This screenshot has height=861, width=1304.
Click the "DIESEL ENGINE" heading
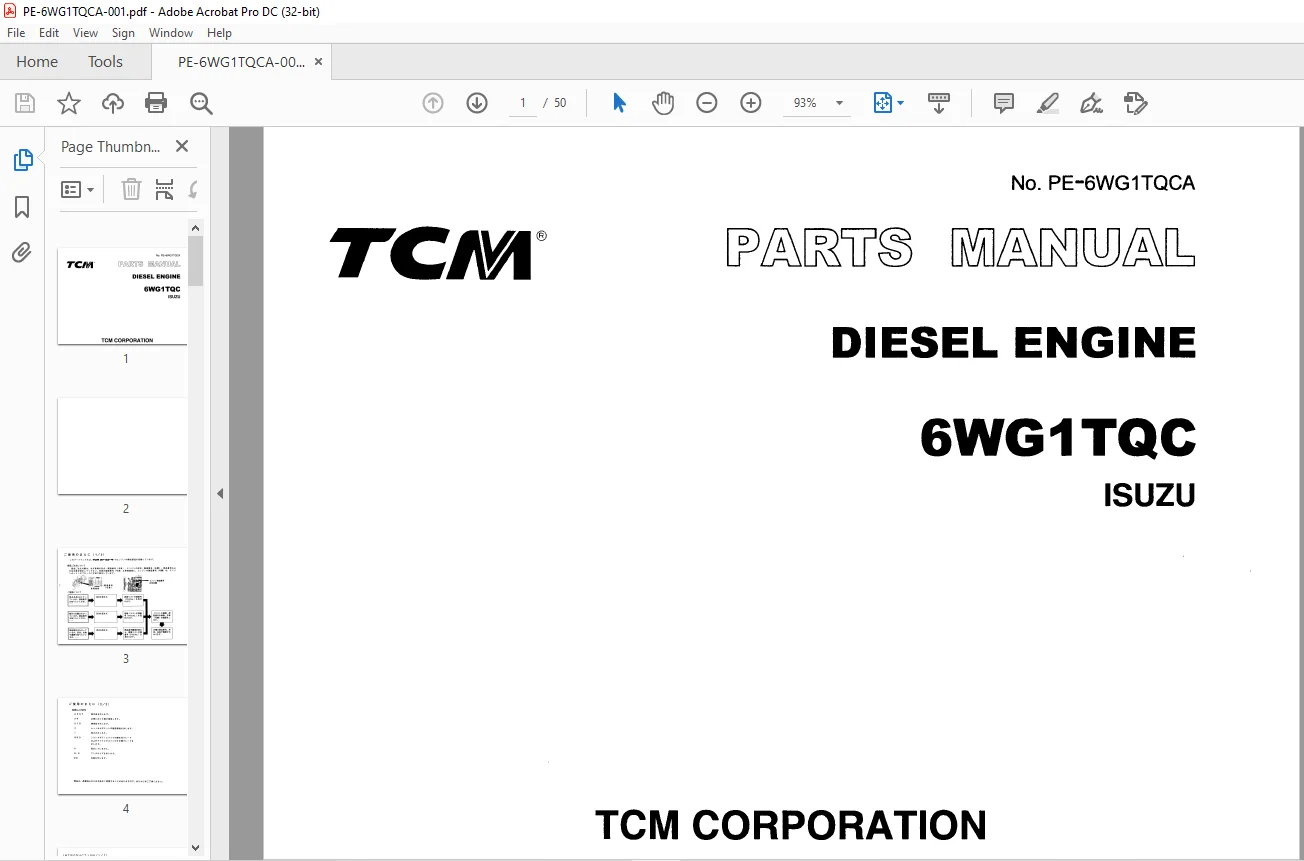point(1013,343)
